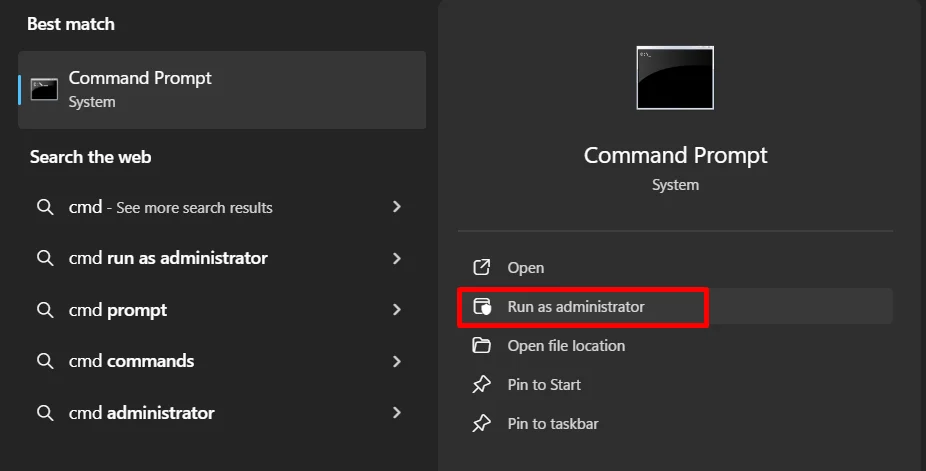The image size is (926, 471).
Task: Expand the 'cmd run as administrator' chevron
Action: (397, 258)
